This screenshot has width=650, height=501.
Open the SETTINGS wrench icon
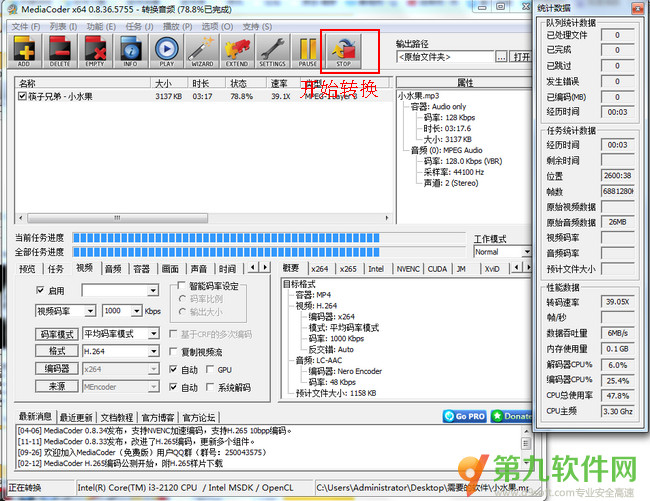(272, 51)
